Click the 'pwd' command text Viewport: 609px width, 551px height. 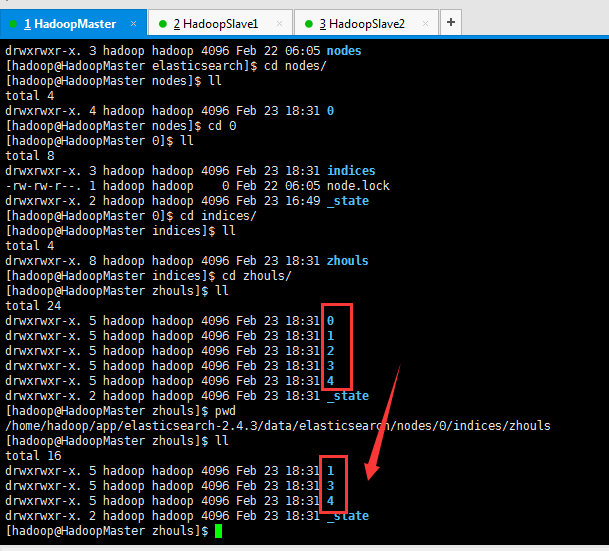(225, 411)
